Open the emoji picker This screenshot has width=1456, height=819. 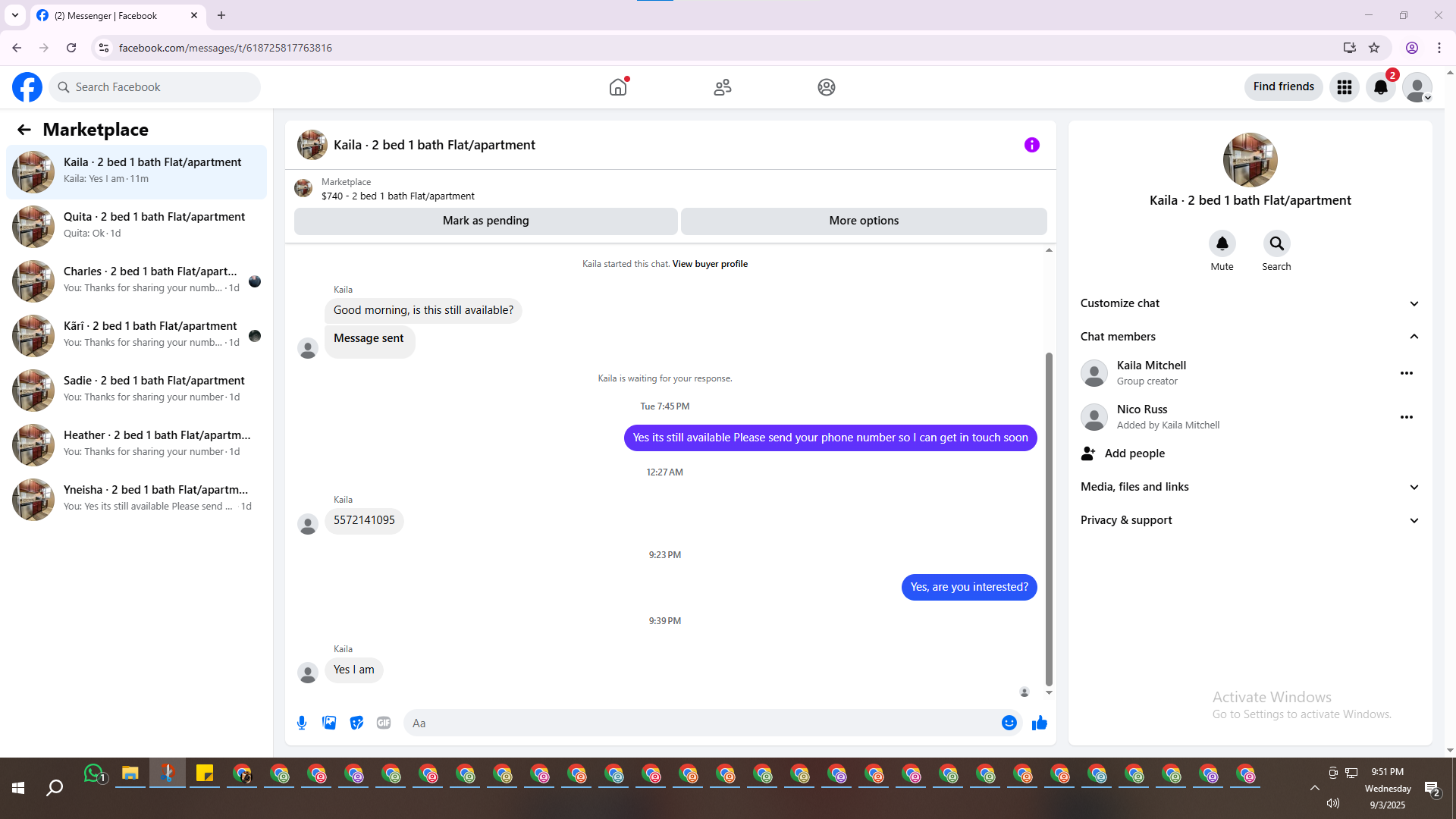(x=1009, y=723)
